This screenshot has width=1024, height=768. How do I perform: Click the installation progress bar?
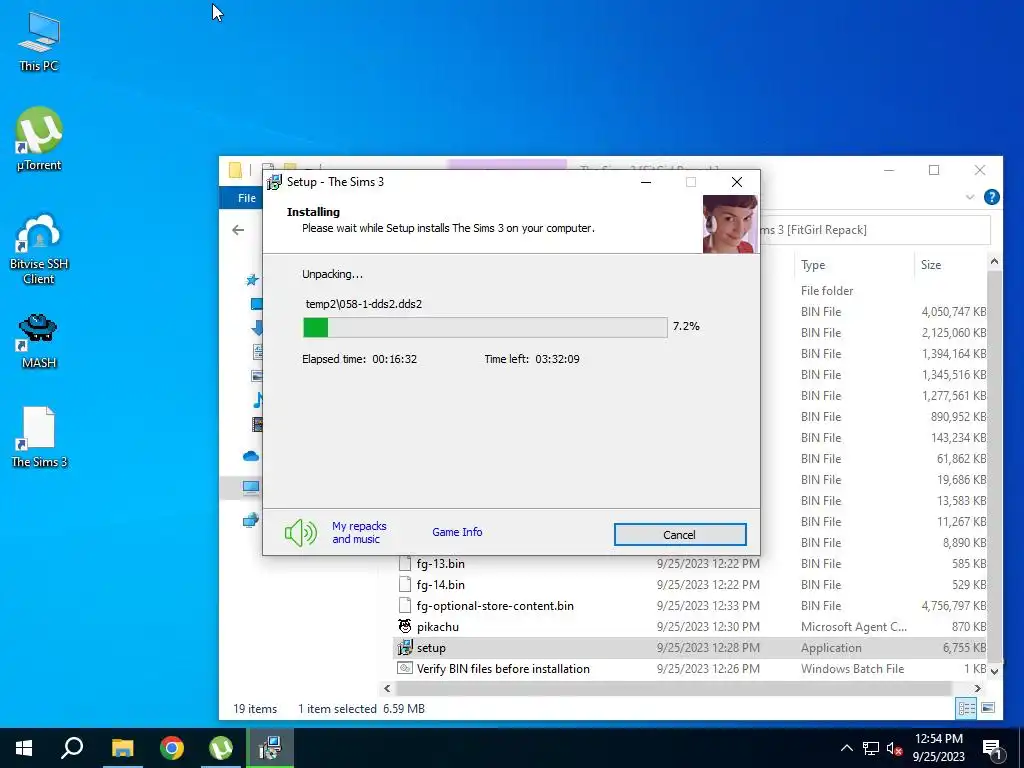coord(485,327)
